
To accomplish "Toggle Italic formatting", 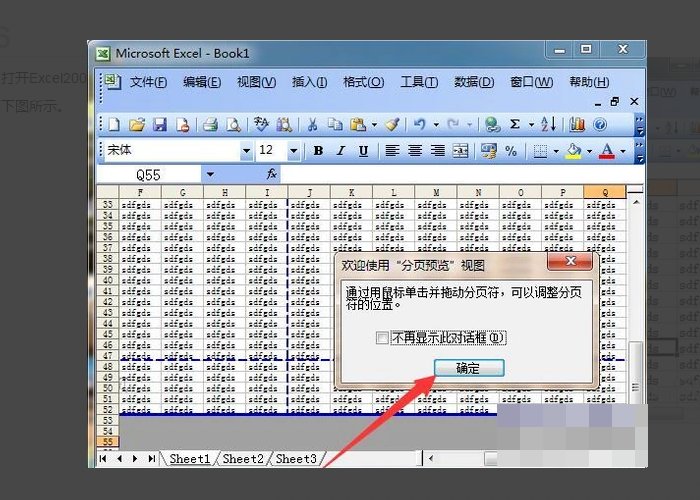I will [x=341, y=151].
